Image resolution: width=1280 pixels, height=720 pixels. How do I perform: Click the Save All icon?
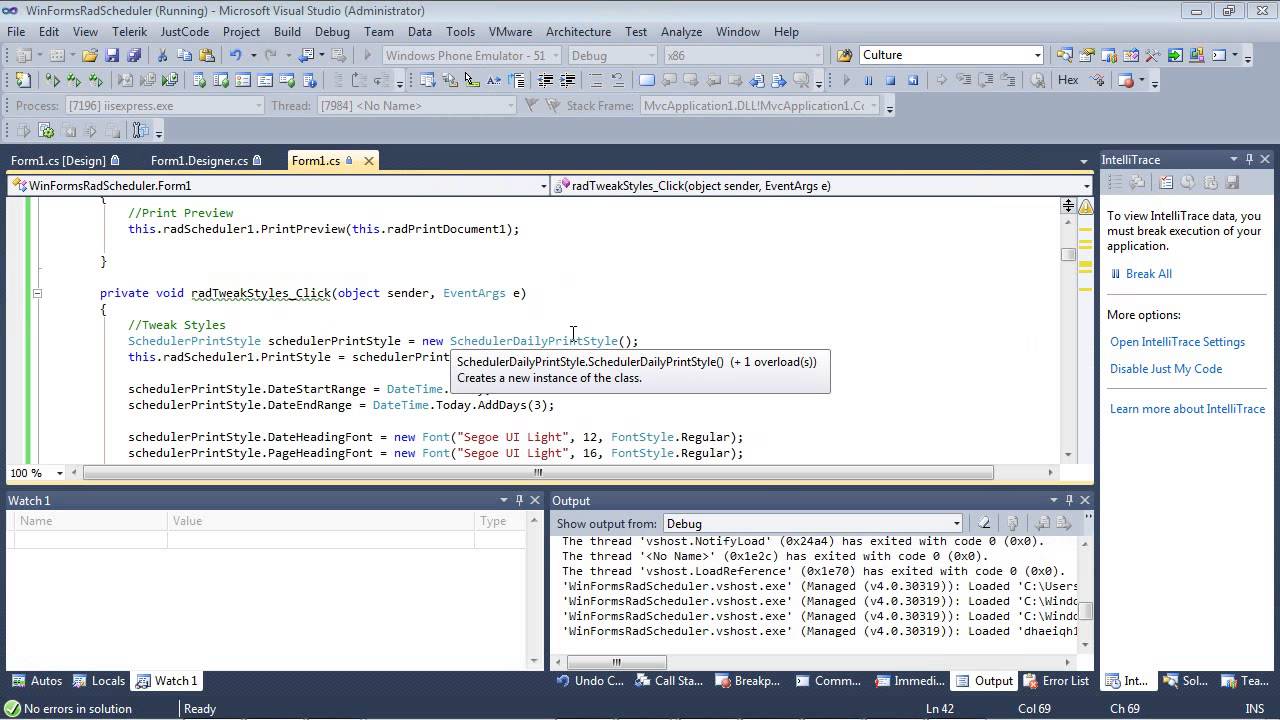(x=134, y=56)
